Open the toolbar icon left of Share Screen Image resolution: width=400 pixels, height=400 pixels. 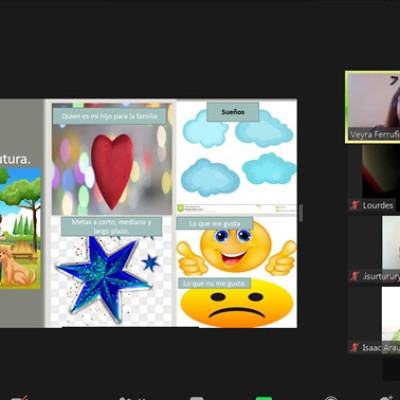197,398
